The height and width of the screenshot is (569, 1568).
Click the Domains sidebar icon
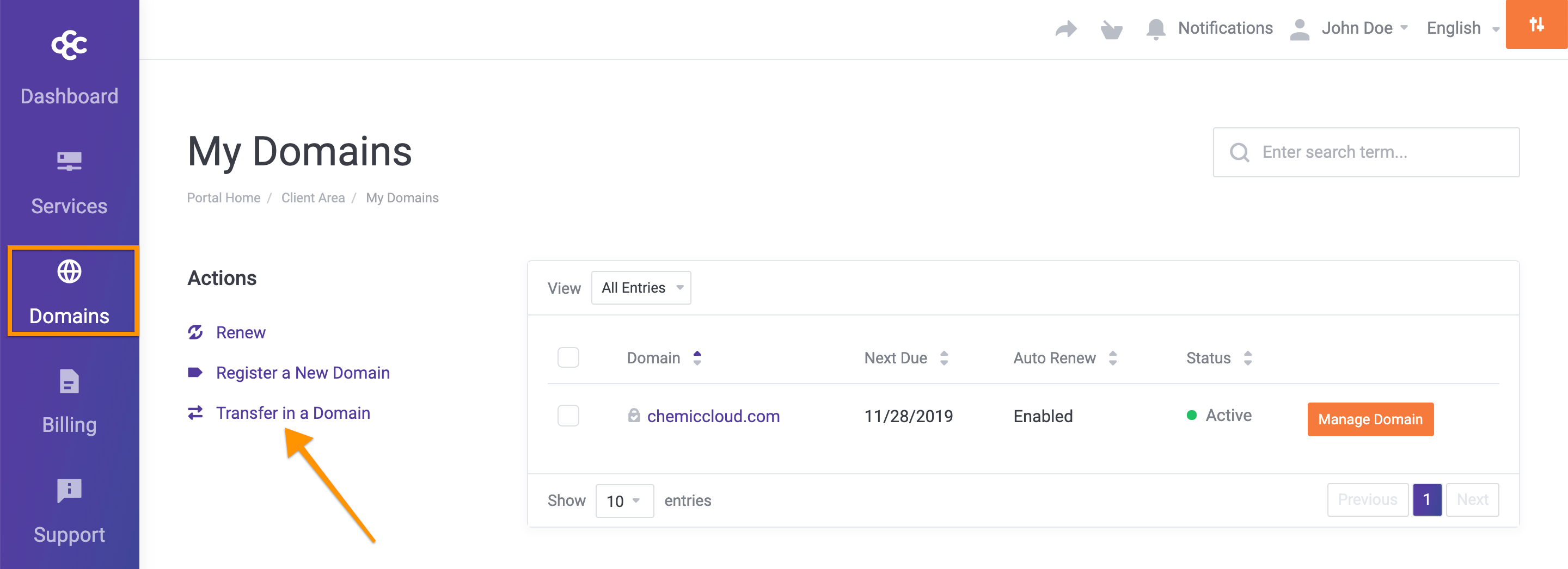coord(69,273)
